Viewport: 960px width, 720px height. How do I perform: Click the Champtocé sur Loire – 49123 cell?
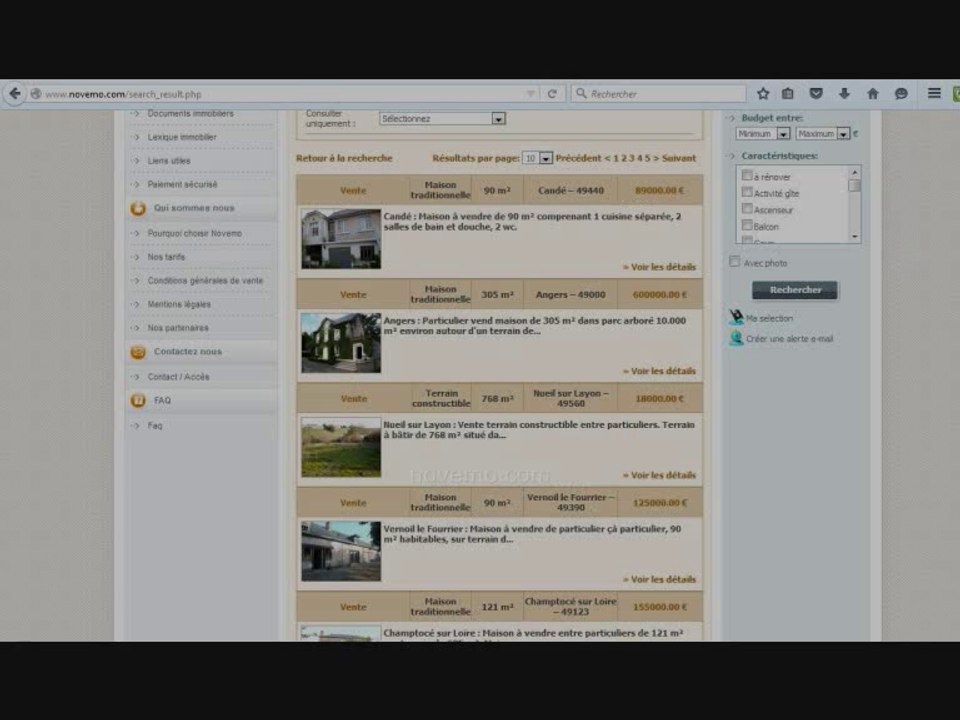pos(571,606)
